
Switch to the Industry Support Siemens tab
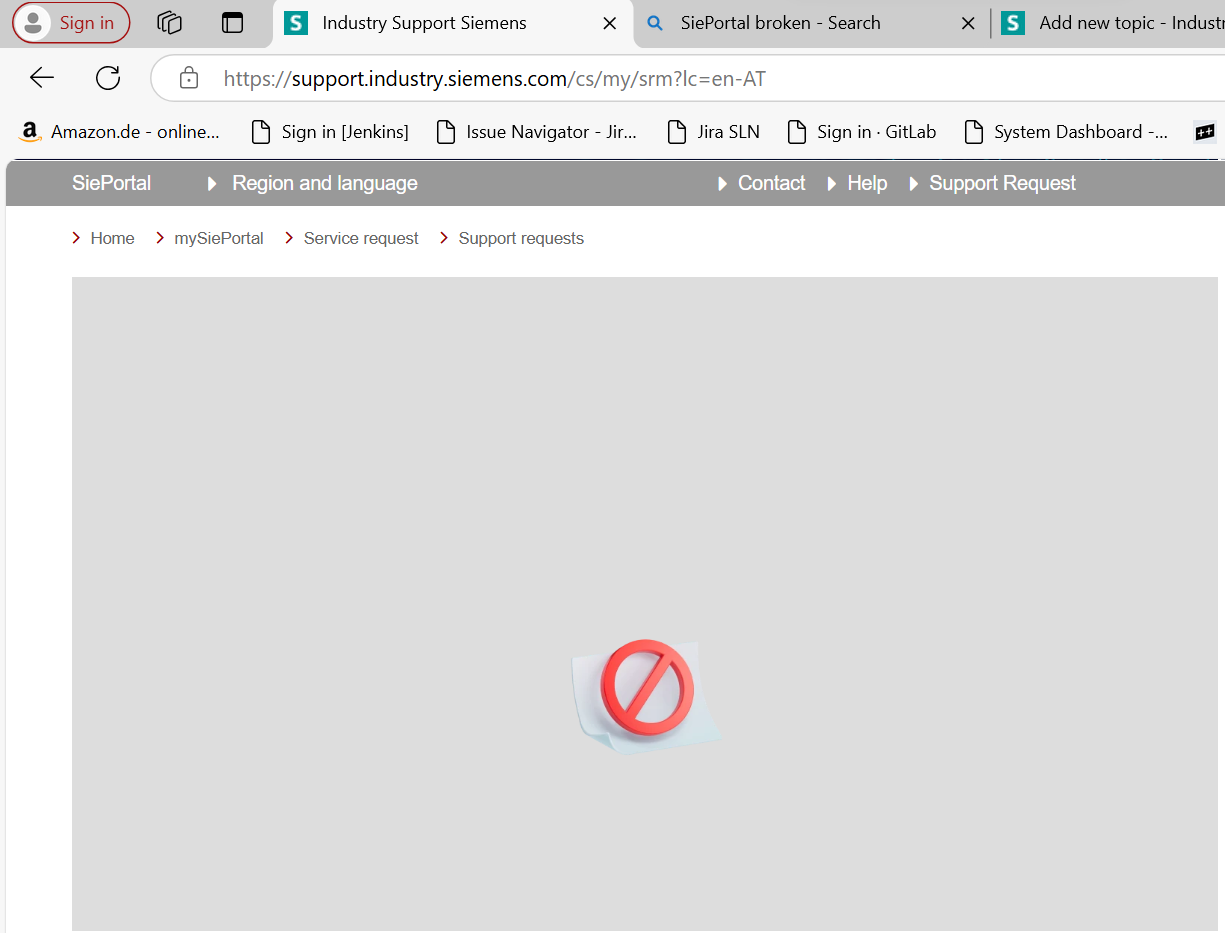453,23
